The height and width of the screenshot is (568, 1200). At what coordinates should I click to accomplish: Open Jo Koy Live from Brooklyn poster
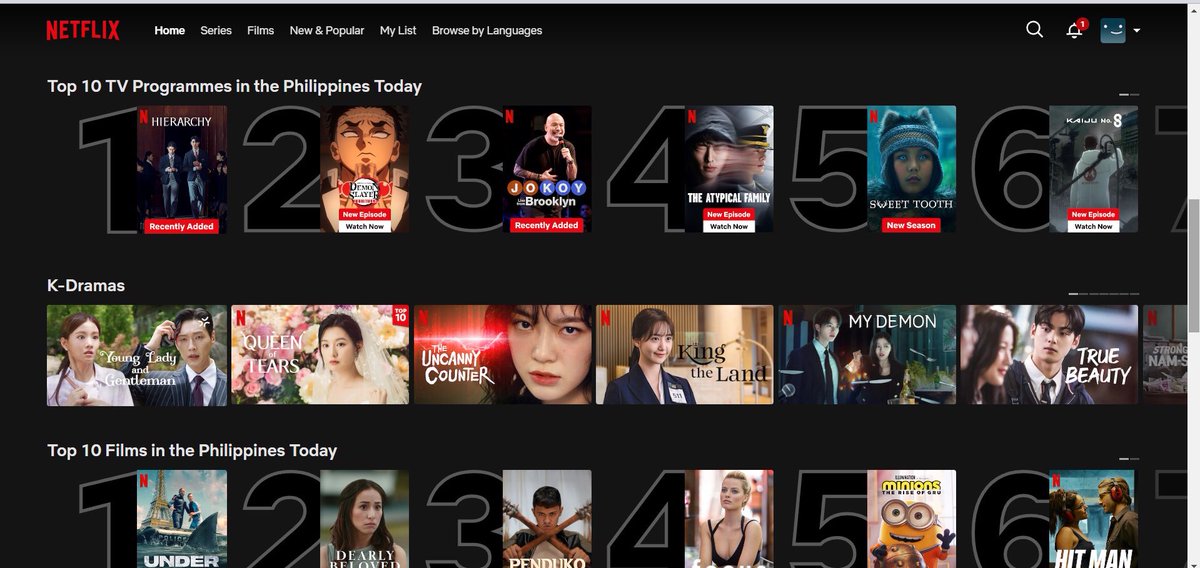point(547,169)
